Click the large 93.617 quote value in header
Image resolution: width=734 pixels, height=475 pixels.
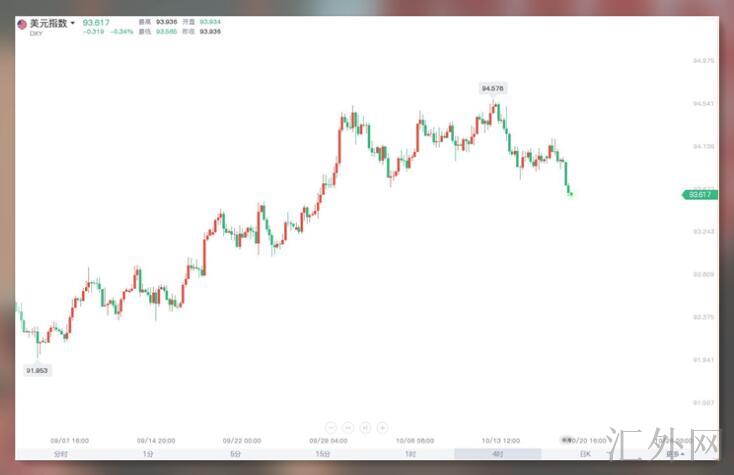pos(96,22)
